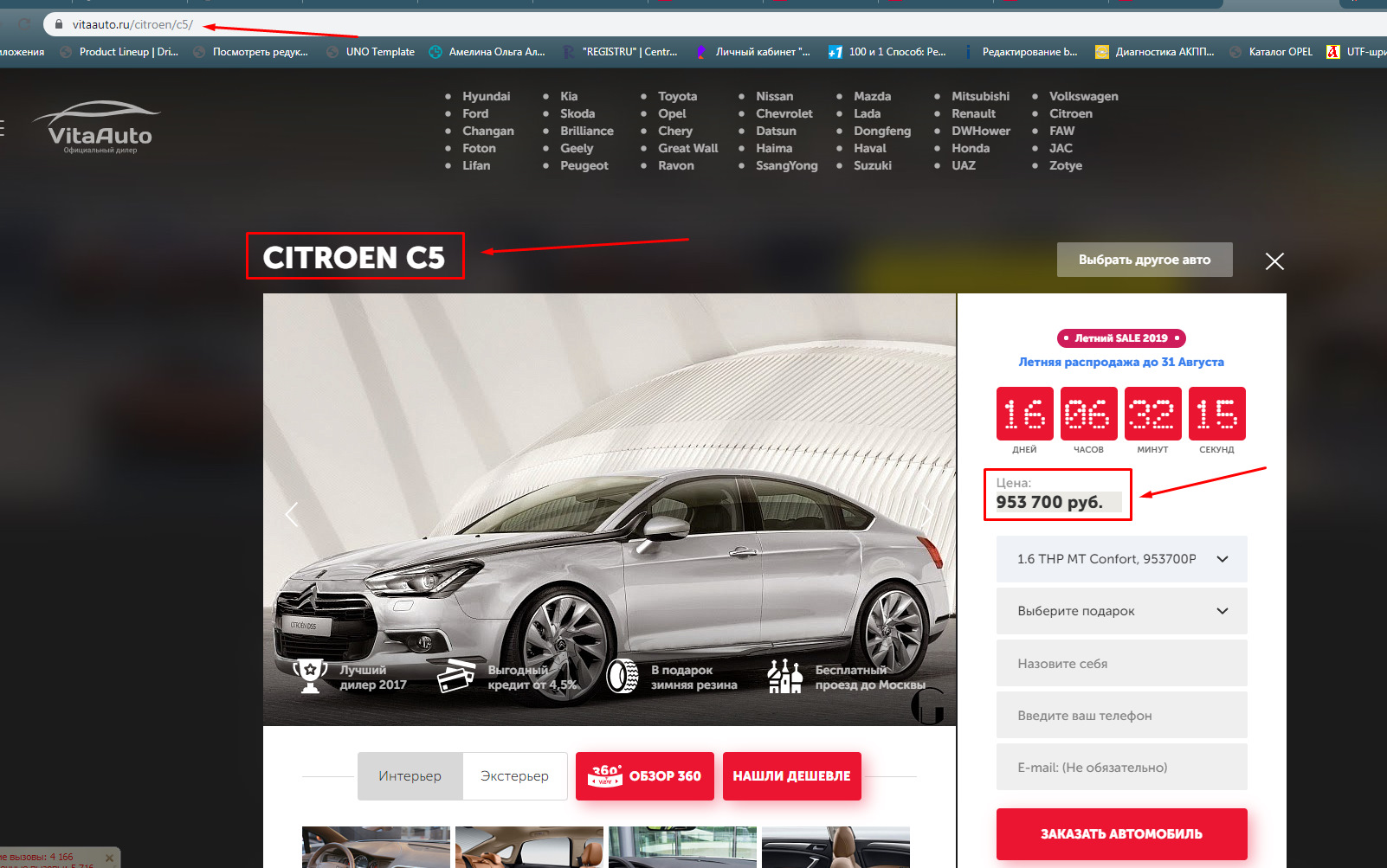Screen dimensions: 1387x868
Task: Click the credit card icon for 4,5% credit
Action: (x=456, y=676)
